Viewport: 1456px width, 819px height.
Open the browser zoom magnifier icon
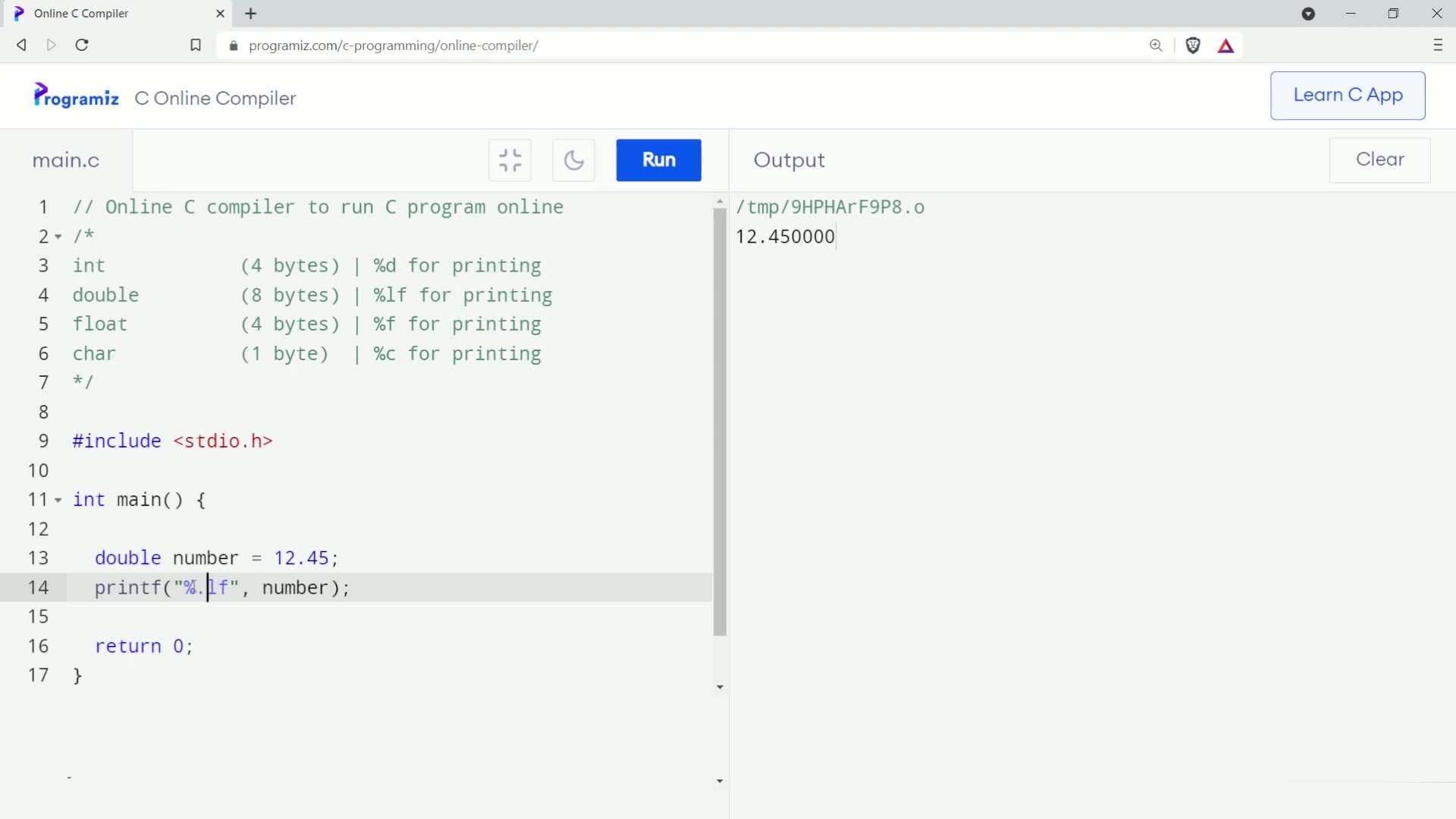pos(1156,45)
